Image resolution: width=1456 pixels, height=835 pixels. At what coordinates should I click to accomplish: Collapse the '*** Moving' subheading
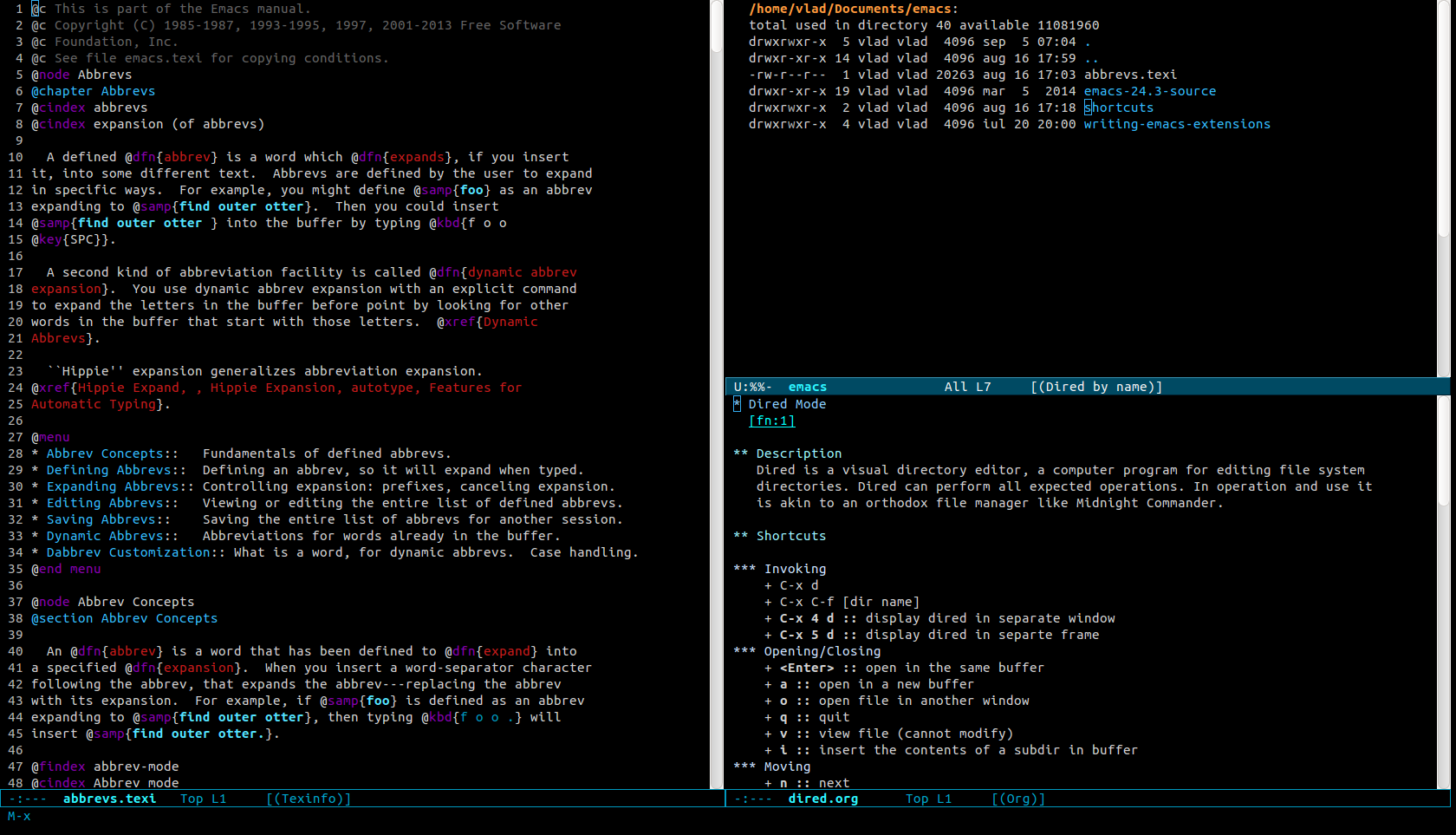tap(772, 767)
